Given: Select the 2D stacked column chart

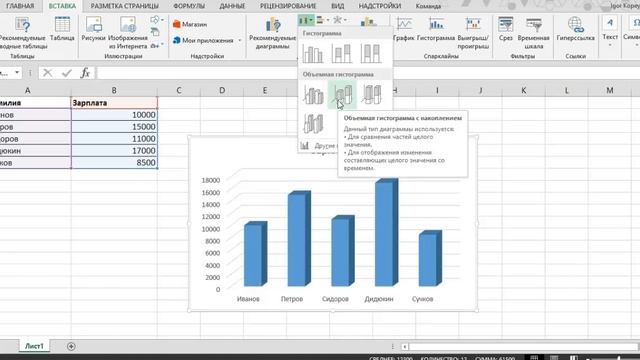Looking at the screenshot, I should point(342,53).
